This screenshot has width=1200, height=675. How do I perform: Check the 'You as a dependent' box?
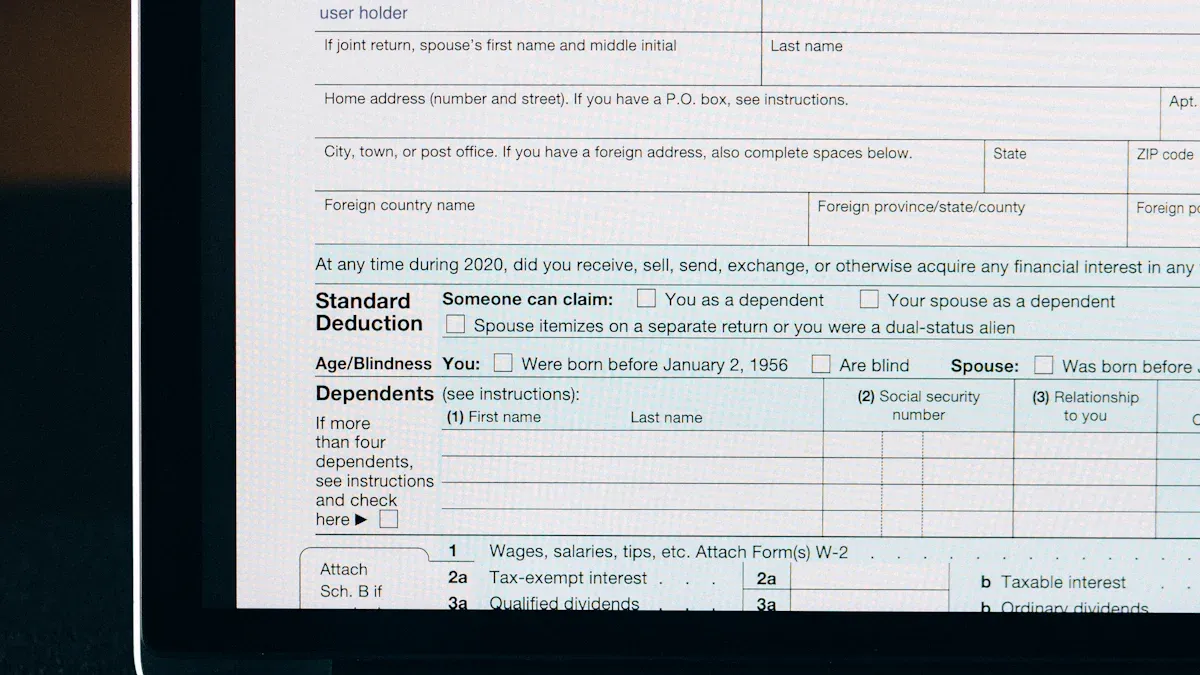pos(645,299)
